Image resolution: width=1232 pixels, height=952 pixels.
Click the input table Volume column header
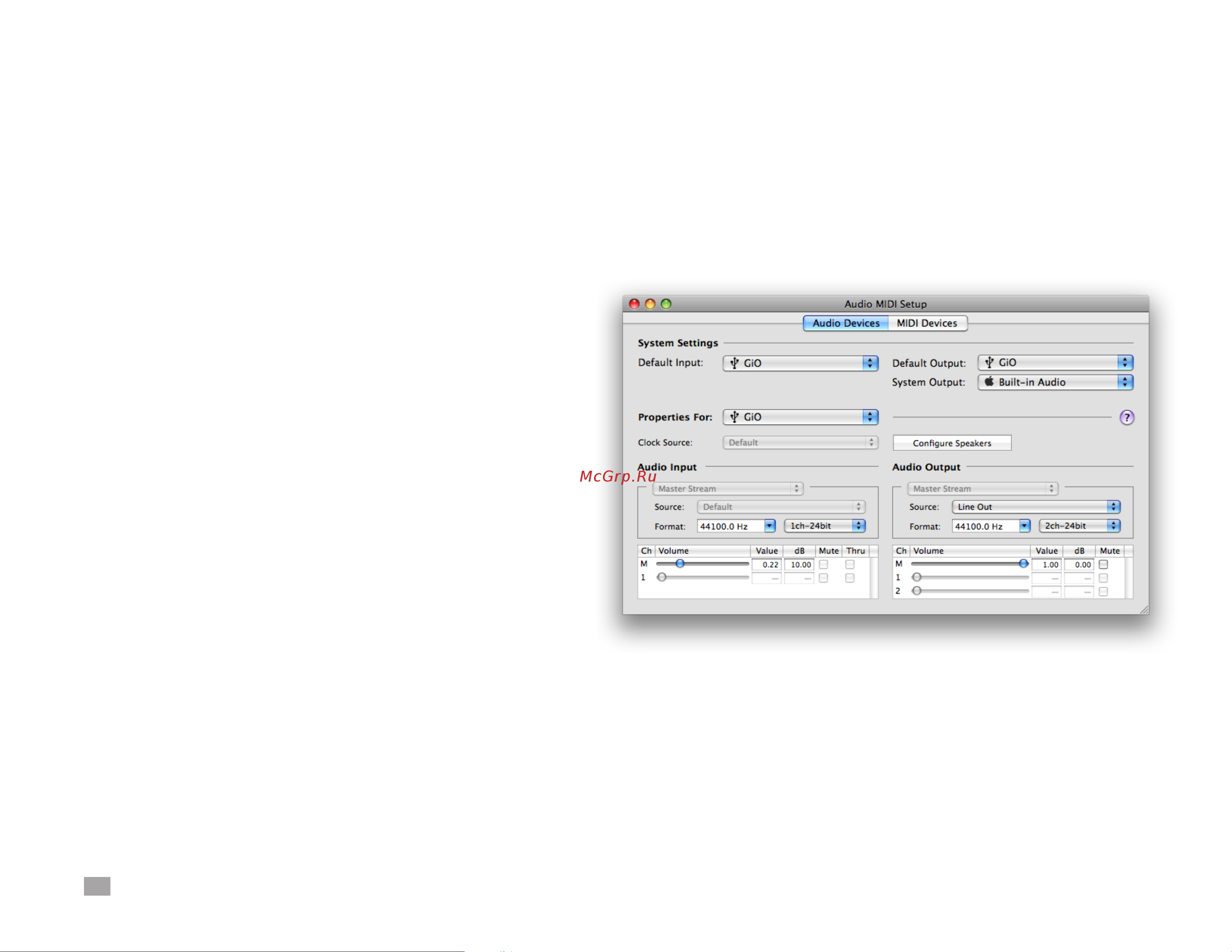(x=703, y=551)
